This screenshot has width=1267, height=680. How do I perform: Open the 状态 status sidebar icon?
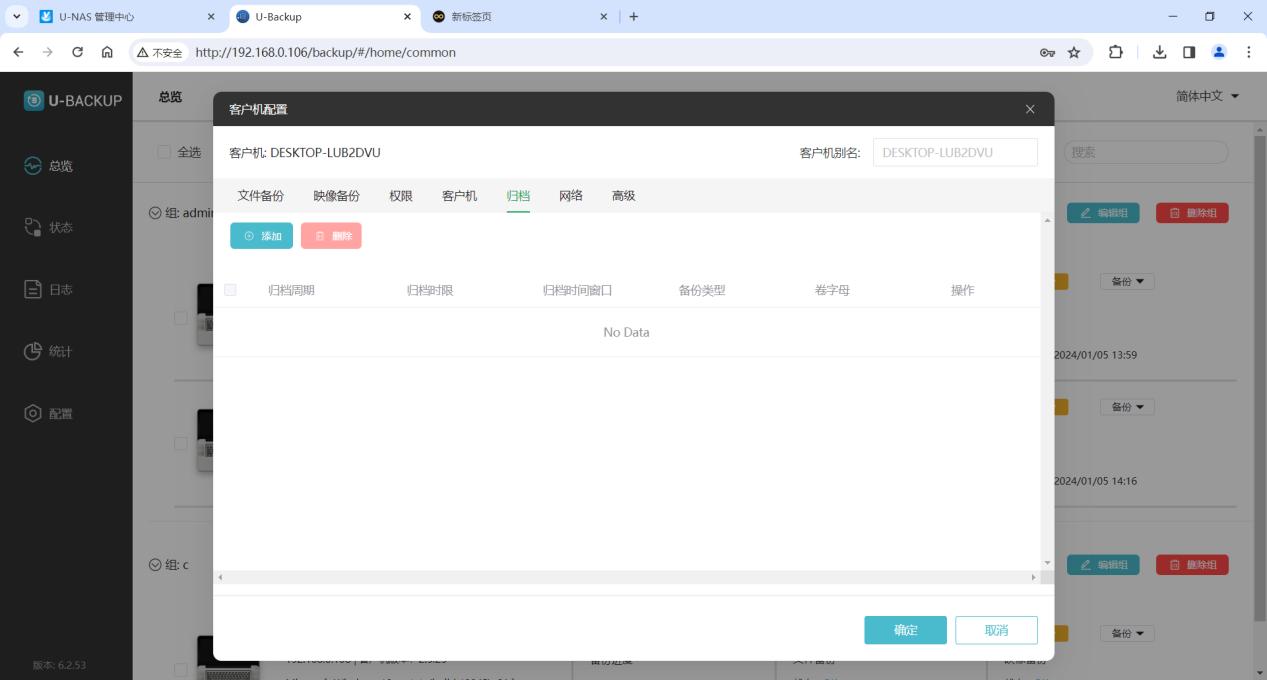33,227
